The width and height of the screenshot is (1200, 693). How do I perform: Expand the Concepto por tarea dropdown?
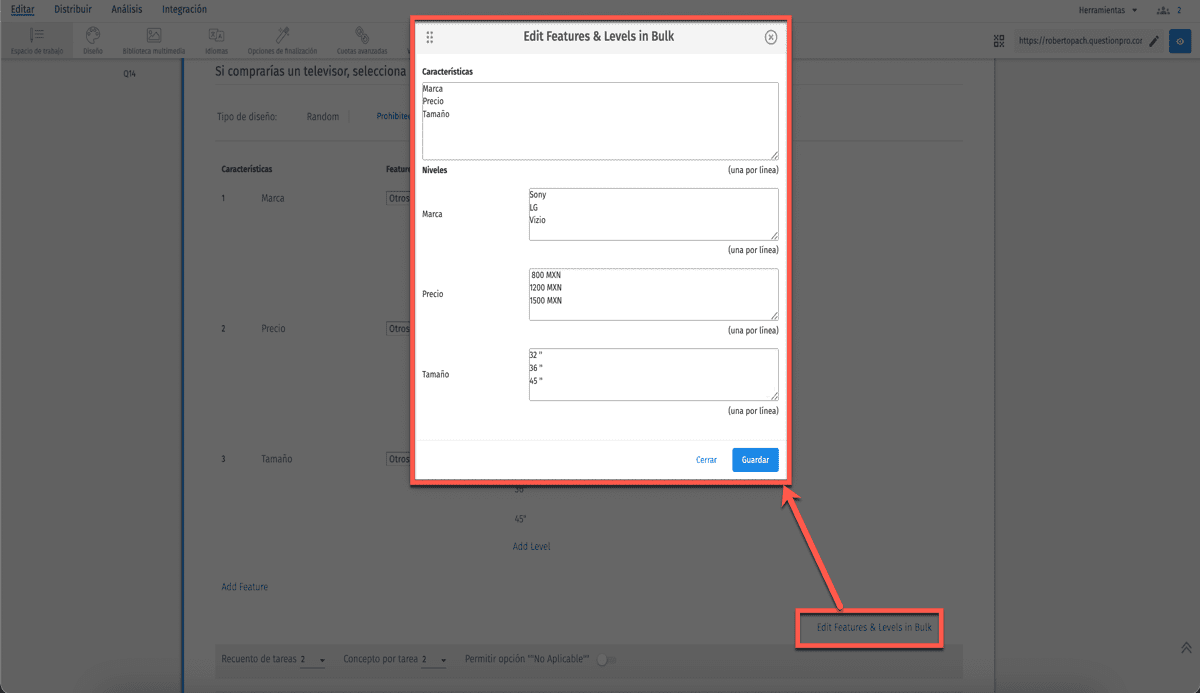click(435, 660)
